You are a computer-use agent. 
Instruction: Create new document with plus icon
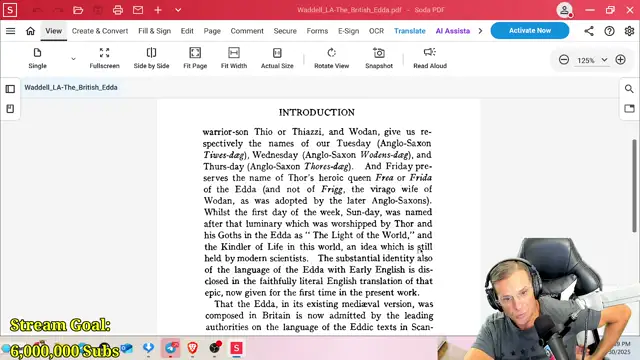(x=158, y=10)
